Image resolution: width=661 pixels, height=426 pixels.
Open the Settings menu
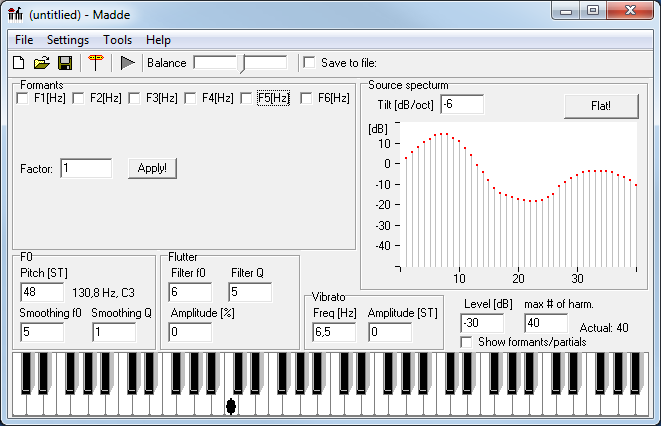68,40
